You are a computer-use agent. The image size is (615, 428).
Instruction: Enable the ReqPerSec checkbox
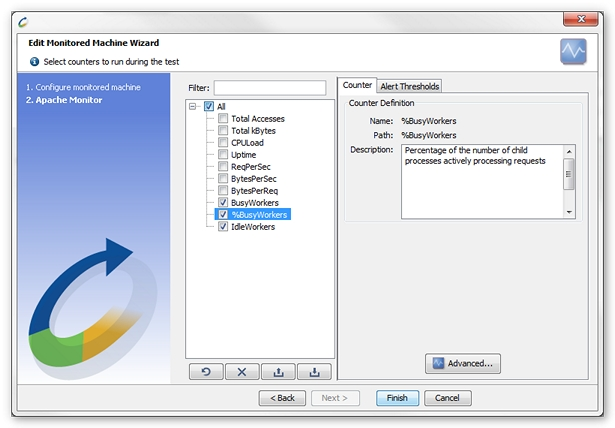pos(223,166)
